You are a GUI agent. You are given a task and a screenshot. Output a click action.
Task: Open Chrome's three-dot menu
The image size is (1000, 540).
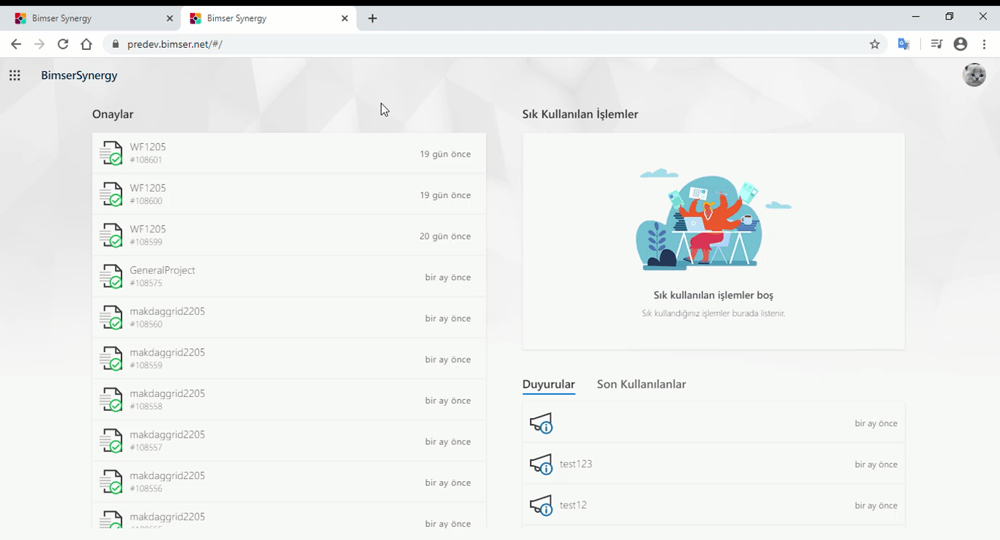[985, 44]
